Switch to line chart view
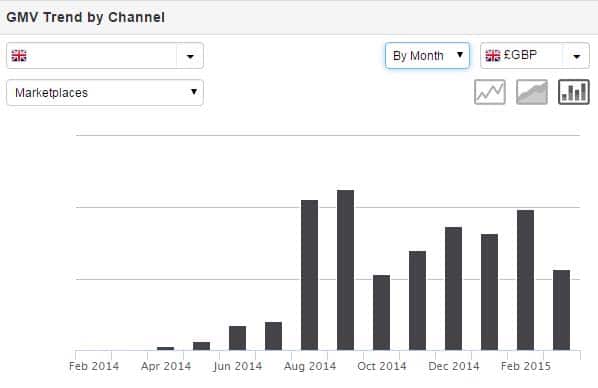The height and width of the screenshot is (388, 598). (490, 92)
